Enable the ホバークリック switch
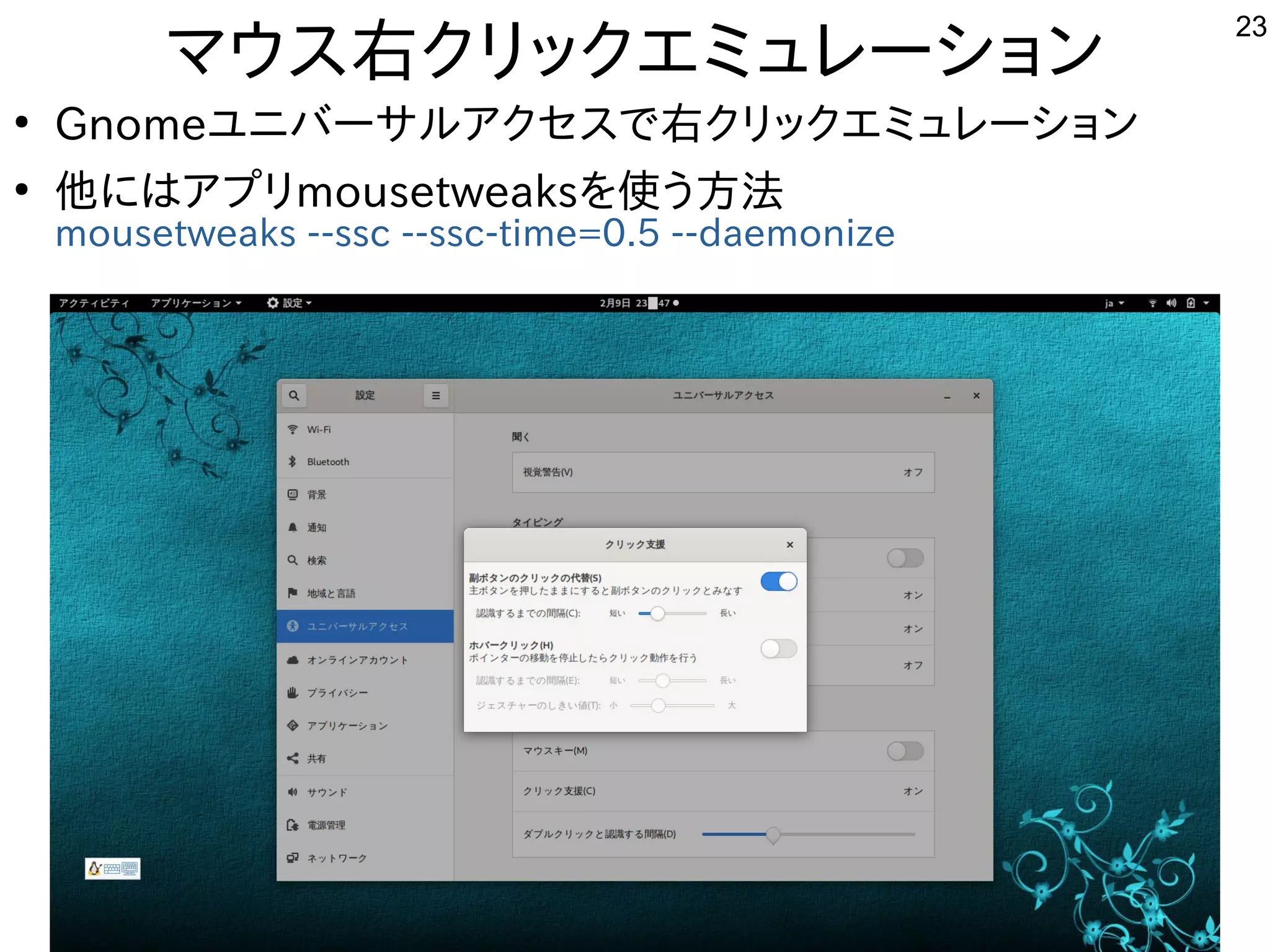The width and height of the screenshot is (1270, 952). [779, 649]
